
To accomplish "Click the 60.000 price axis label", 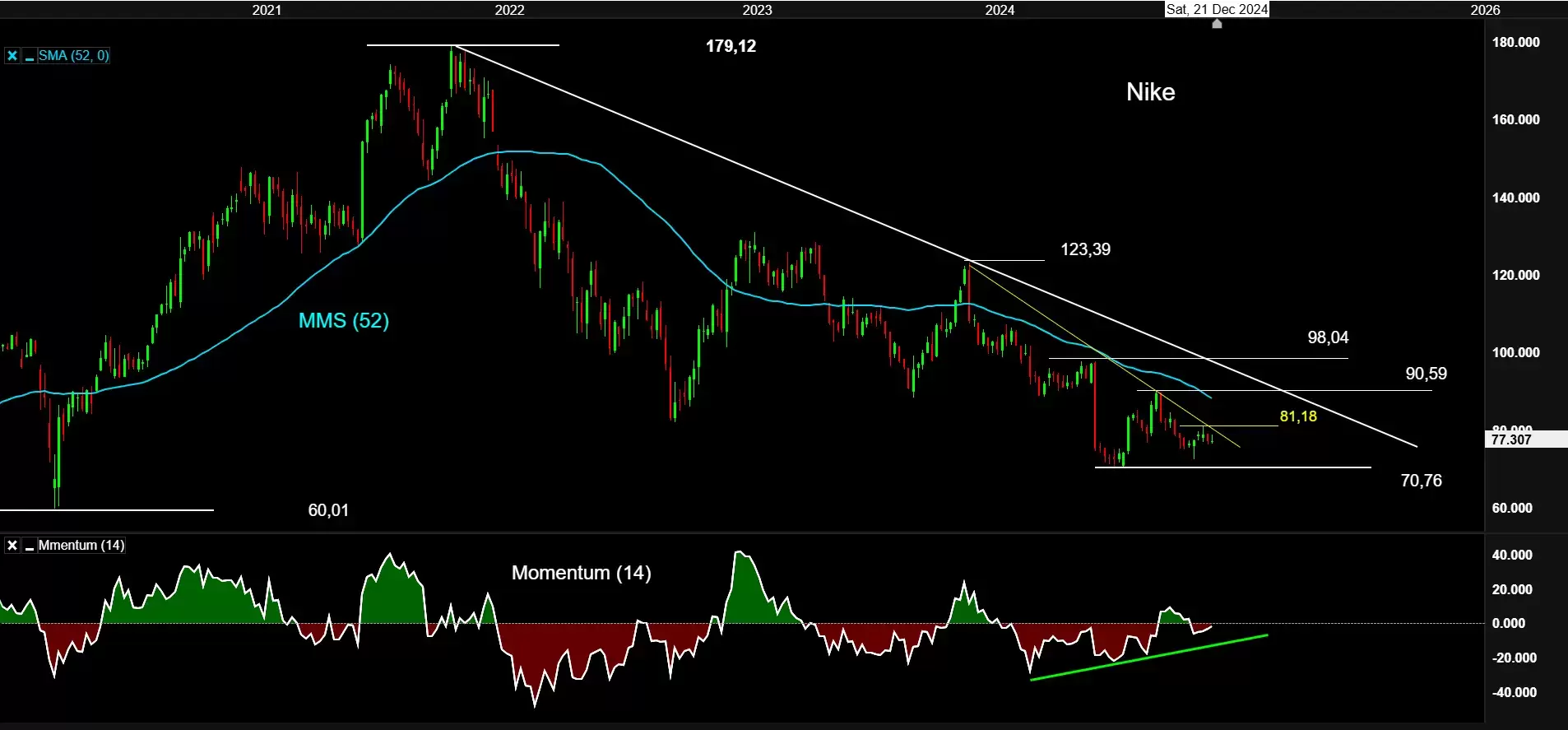I will click(1512, 508).
